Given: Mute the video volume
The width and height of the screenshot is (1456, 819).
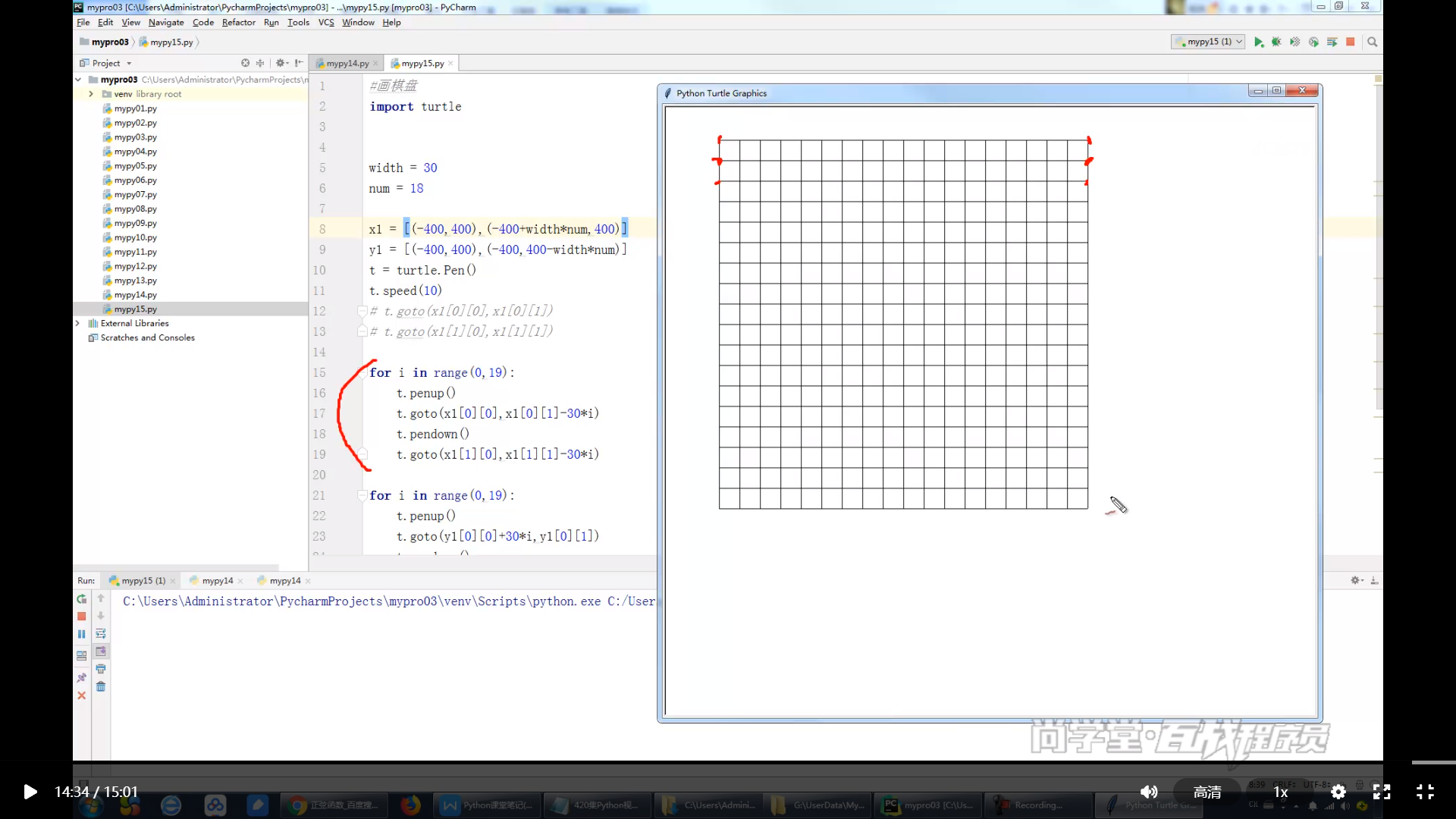Looking at the screenshot, I should pyautogui.click(x=1149, y=792).
